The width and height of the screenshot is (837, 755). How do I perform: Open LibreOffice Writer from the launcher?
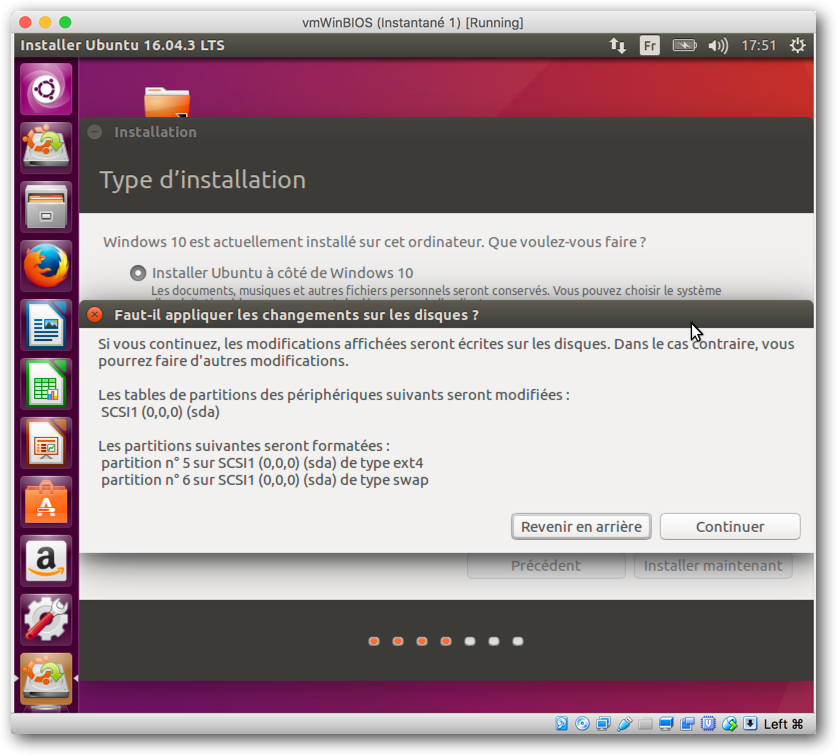(x=46, y=325)
